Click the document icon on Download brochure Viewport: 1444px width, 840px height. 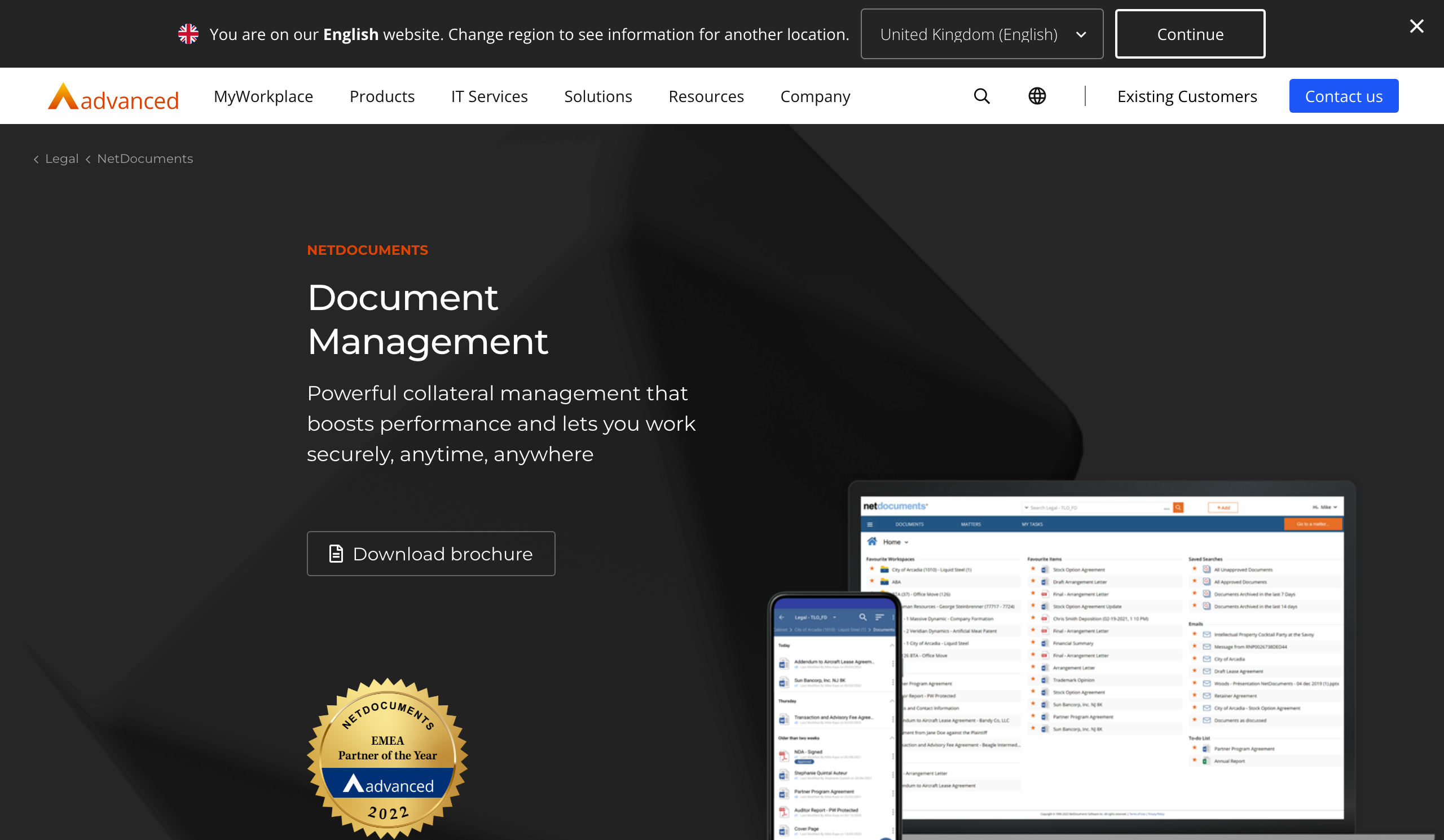pyautogui.click(x=336, y=554)
